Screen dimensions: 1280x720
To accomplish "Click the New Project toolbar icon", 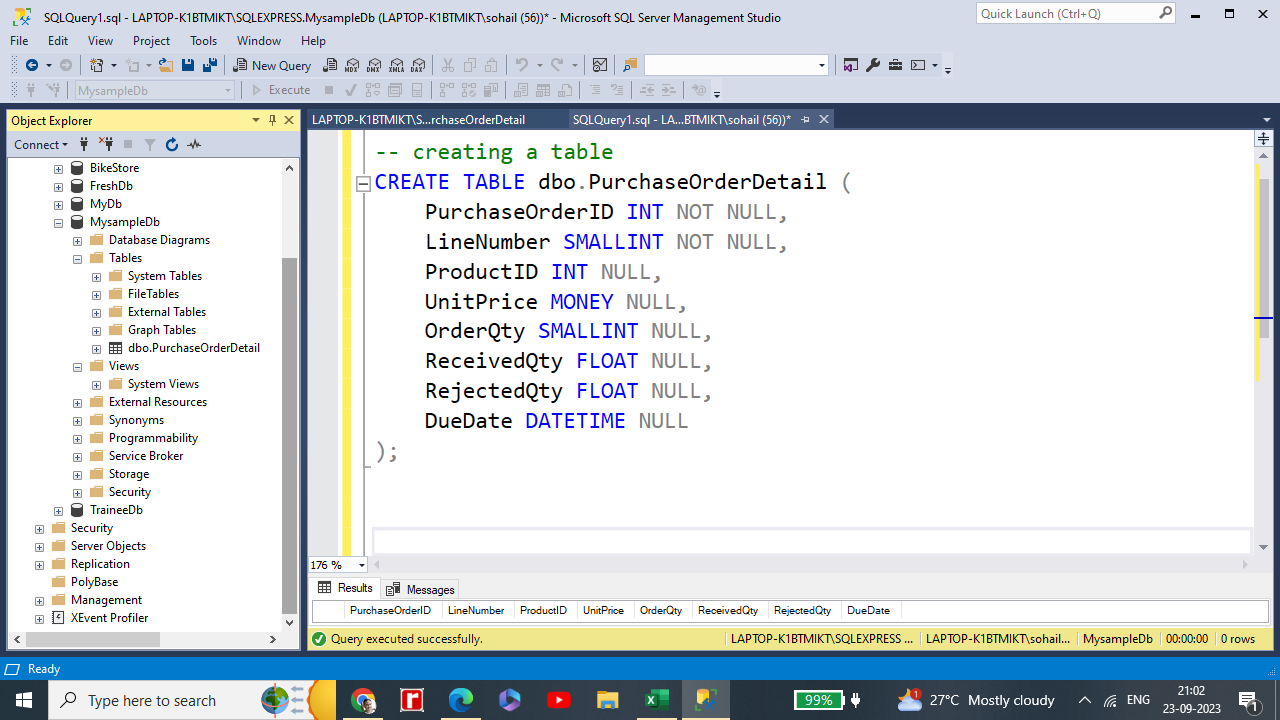I will (x=97, y=65).
